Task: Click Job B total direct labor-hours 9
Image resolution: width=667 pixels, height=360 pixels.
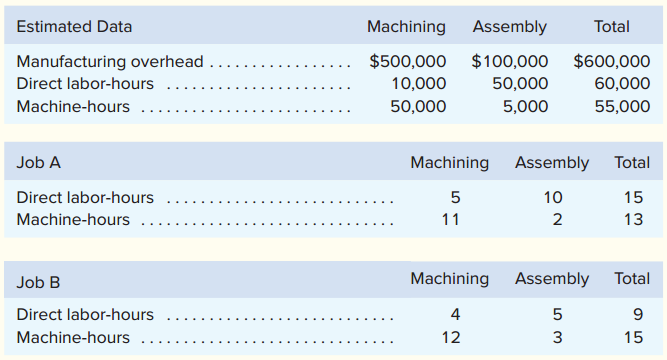Action: point(638,314)
